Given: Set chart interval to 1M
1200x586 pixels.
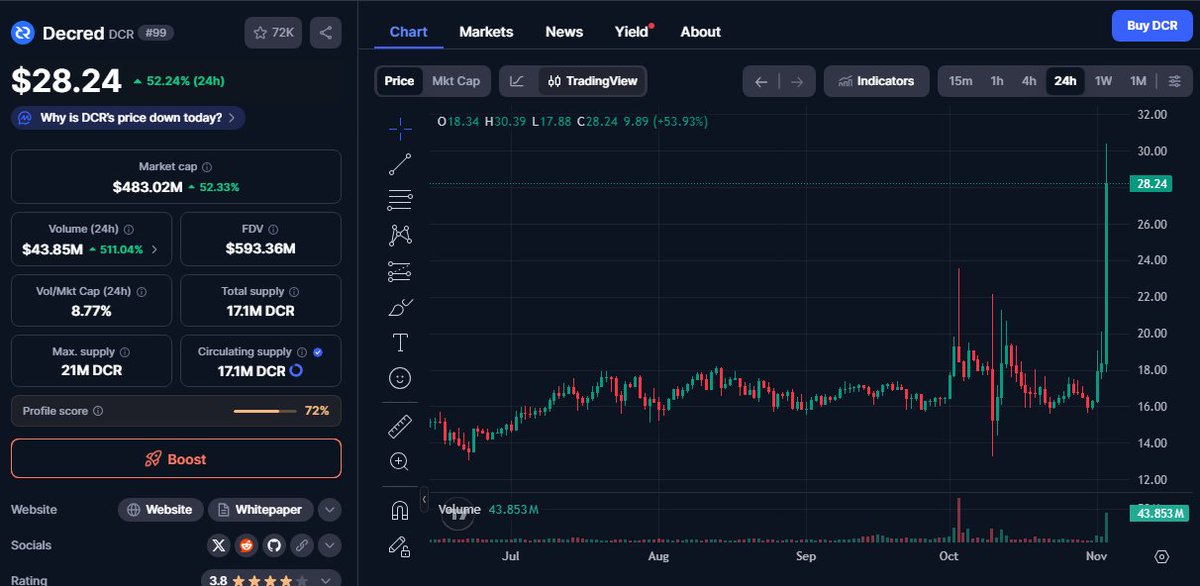Looking at the screenshot, I should pos(1138,81).
